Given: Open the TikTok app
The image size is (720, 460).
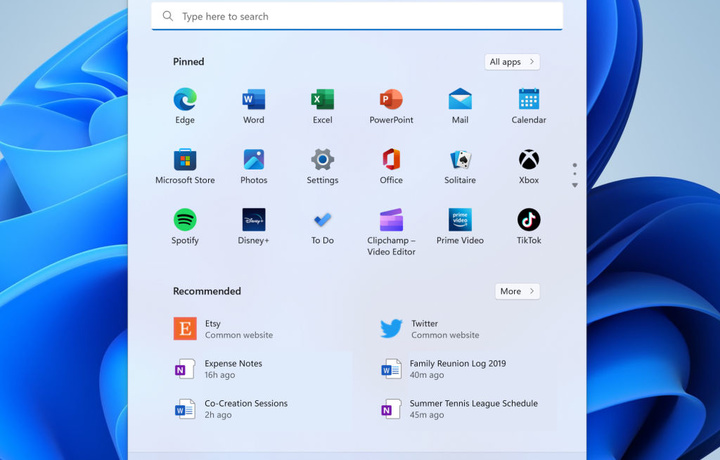Looking at the screenshot, I should [529, 226].
